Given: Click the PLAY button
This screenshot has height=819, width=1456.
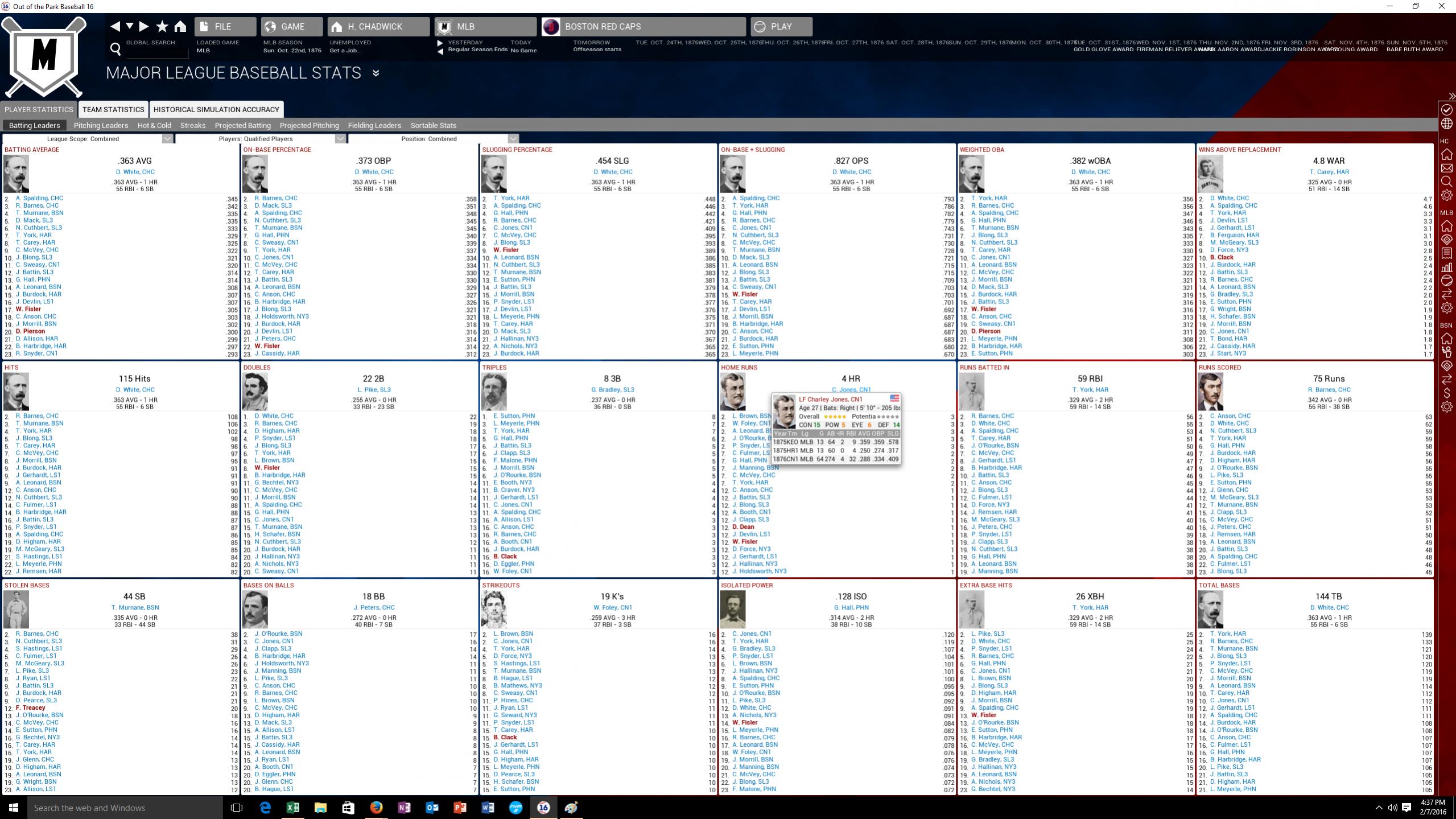Looking at the screenshot, I should [781, 26].
